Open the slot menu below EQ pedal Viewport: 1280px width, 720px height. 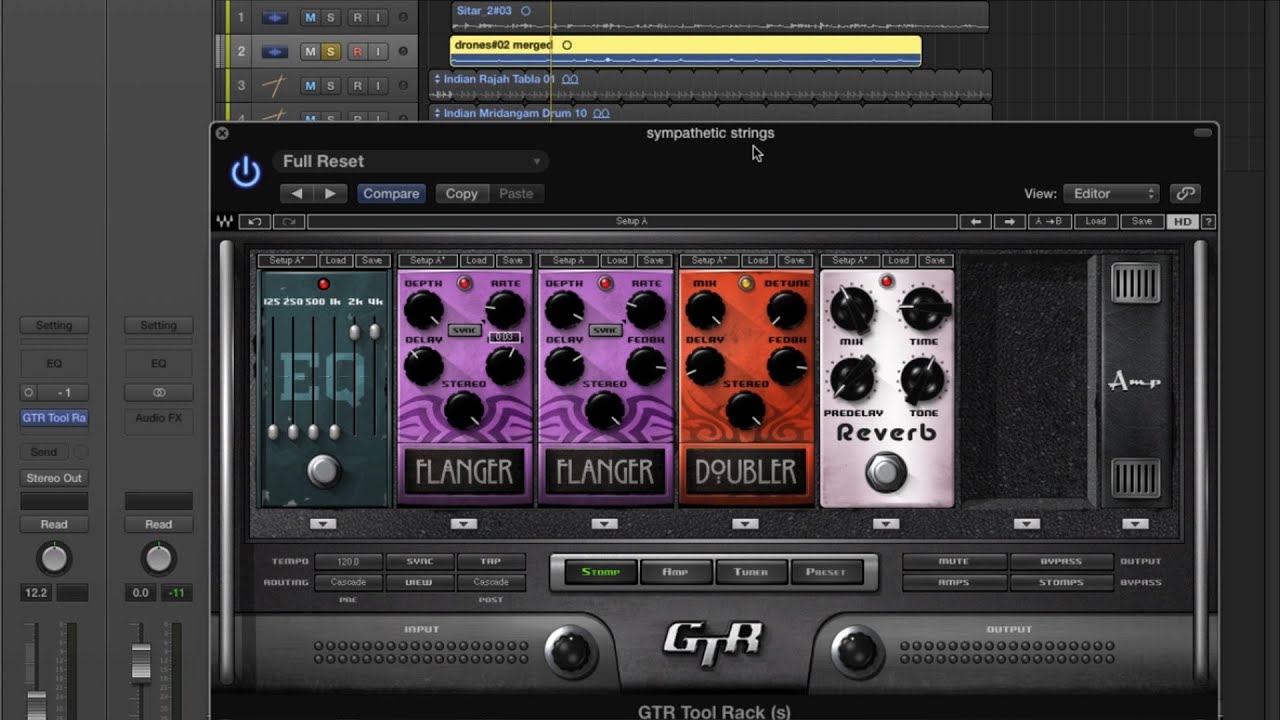[x=323, y=524]
